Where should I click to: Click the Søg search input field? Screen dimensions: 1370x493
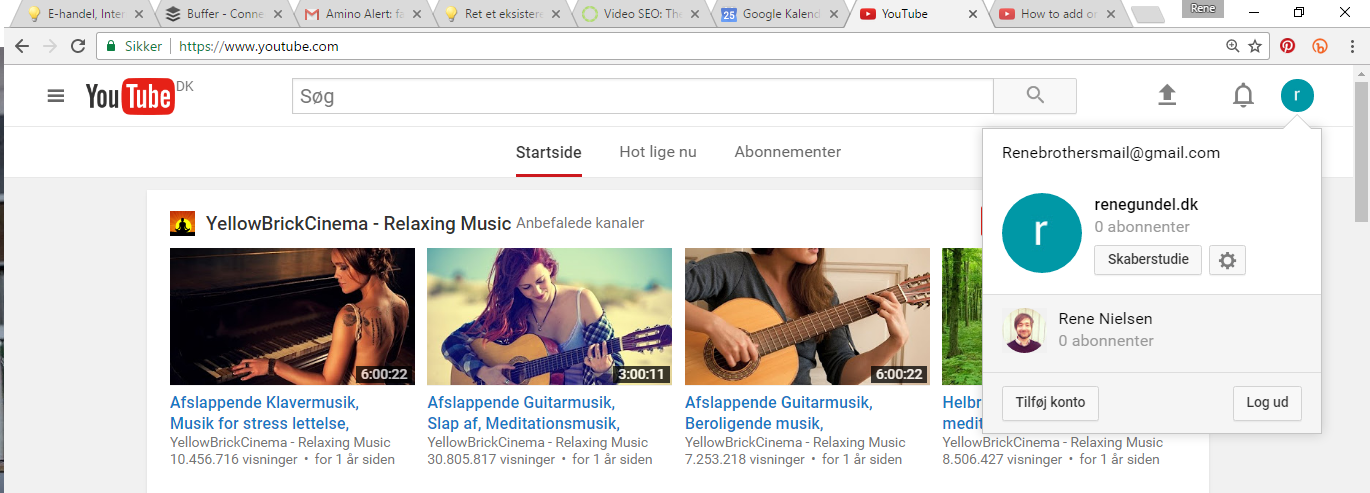tap(642, 96)
